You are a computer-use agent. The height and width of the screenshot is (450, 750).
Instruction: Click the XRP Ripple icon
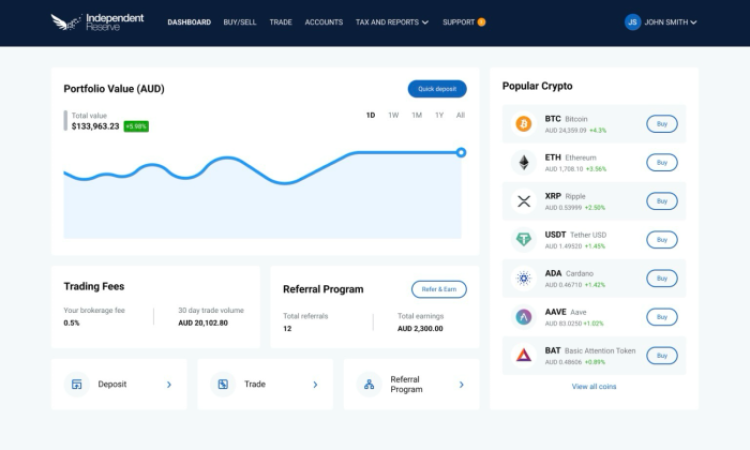[x=524, y=201]
